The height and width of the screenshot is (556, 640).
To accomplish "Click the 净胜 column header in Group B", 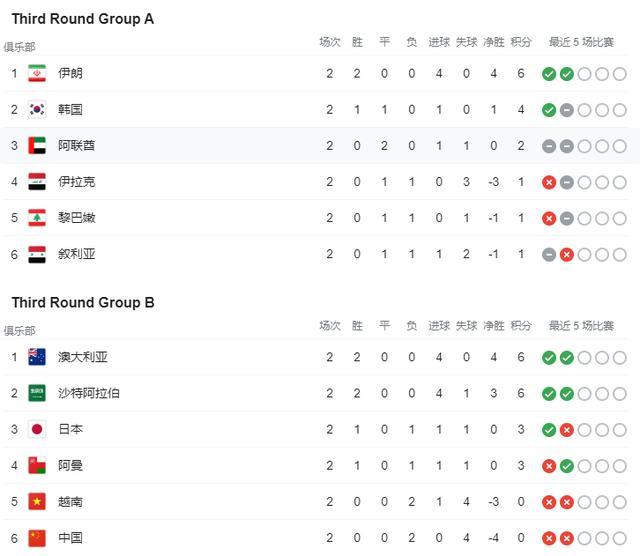I will pos(494,325).
